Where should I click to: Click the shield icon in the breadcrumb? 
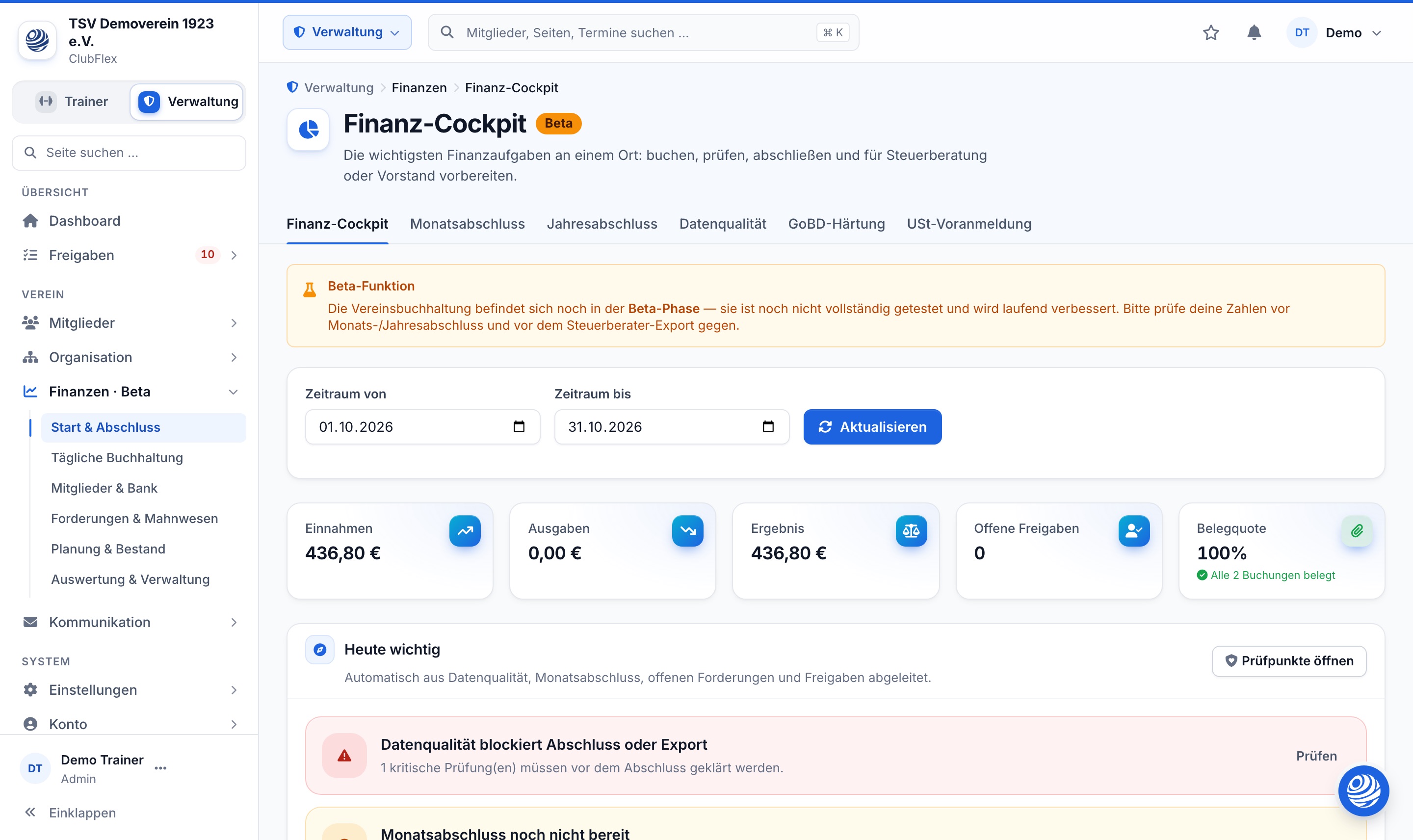click(292, 87)
